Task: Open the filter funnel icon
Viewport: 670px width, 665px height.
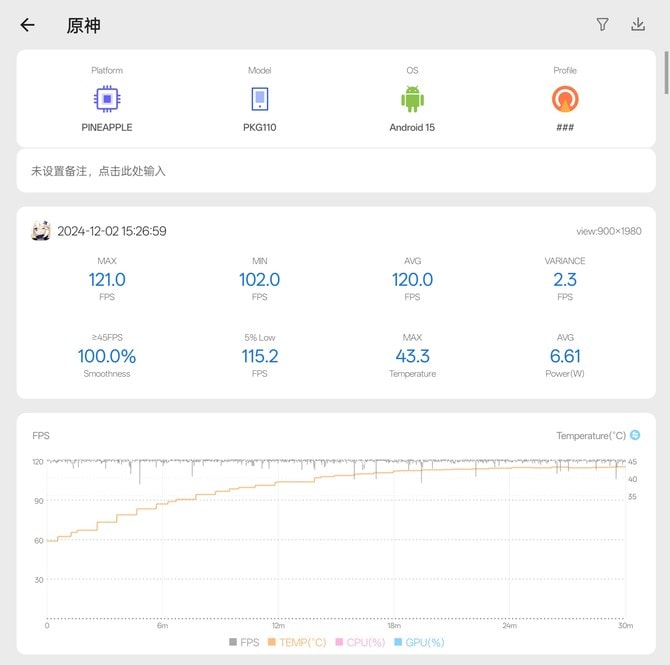Action: tap(602, 25)
